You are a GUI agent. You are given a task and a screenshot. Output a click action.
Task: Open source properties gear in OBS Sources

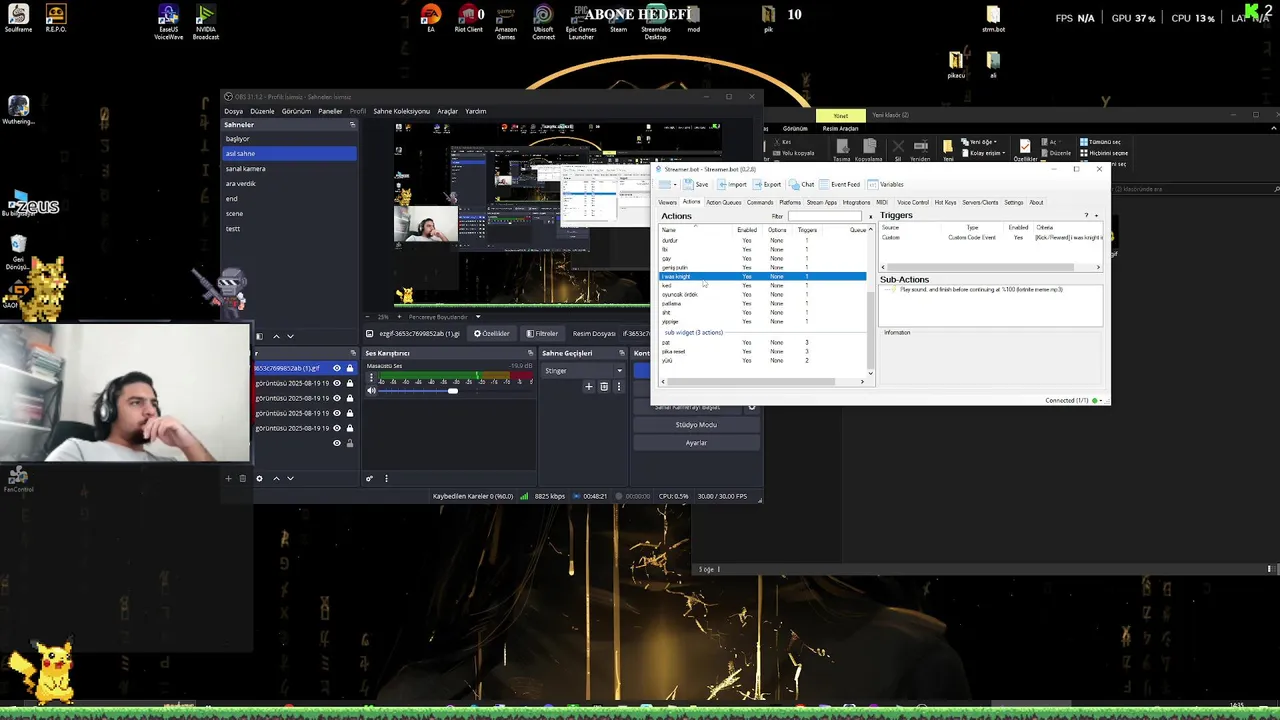tap(259, 478)
